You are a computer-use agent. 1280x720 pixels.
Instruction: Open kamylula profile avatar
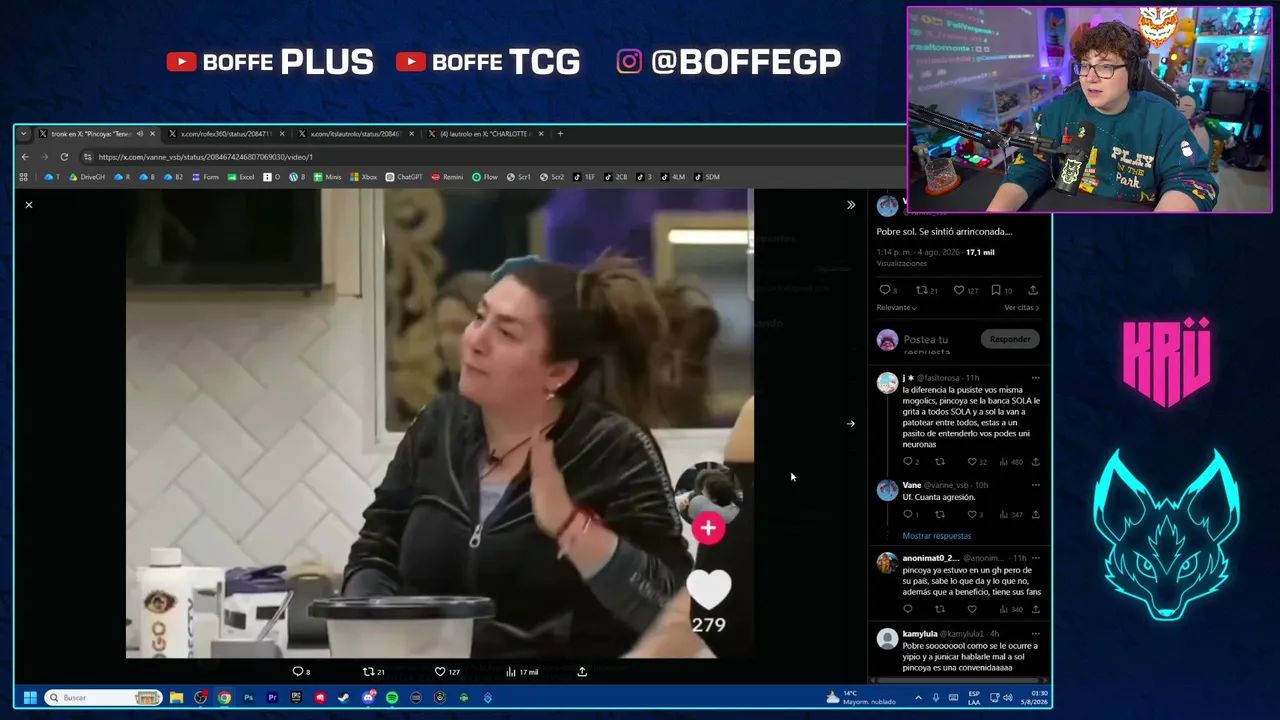(887, 639)
